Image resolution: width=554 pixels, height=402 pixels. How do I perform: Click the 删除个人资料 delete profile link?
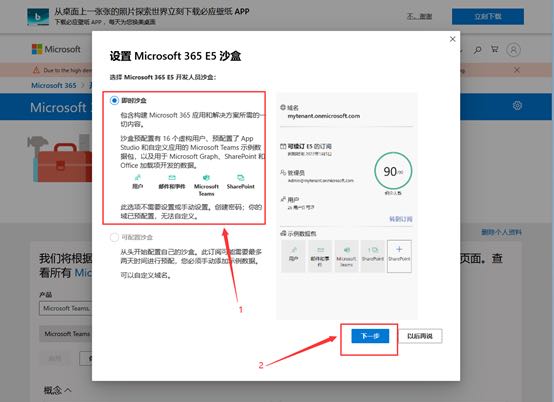click(501, 232)
